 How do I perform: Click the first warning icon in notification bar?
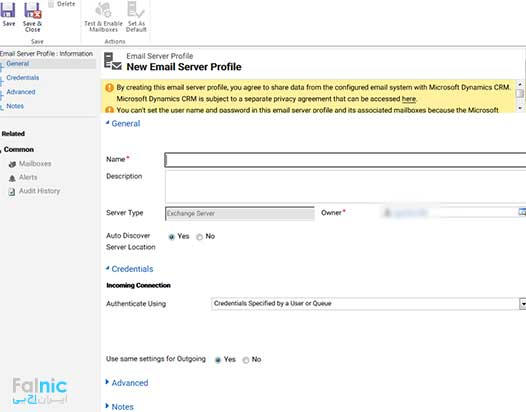click(109, 88)
